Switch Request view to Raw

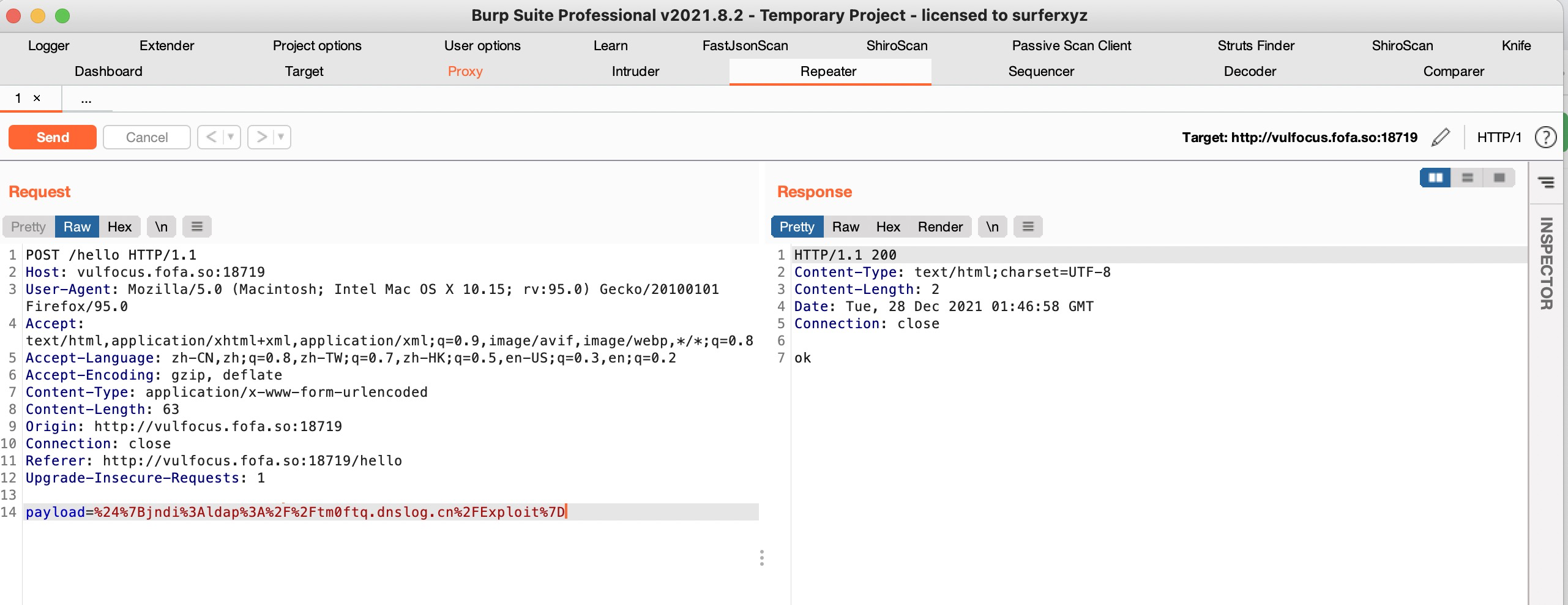click(x=77, y=227)
